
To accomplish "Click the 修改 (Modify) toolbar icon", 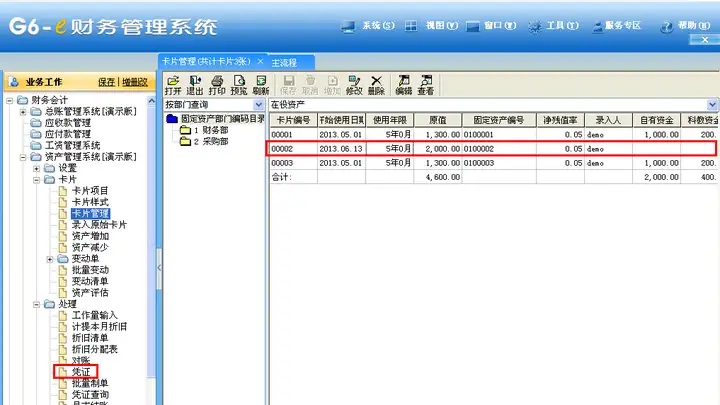I will tap(354, 85).
